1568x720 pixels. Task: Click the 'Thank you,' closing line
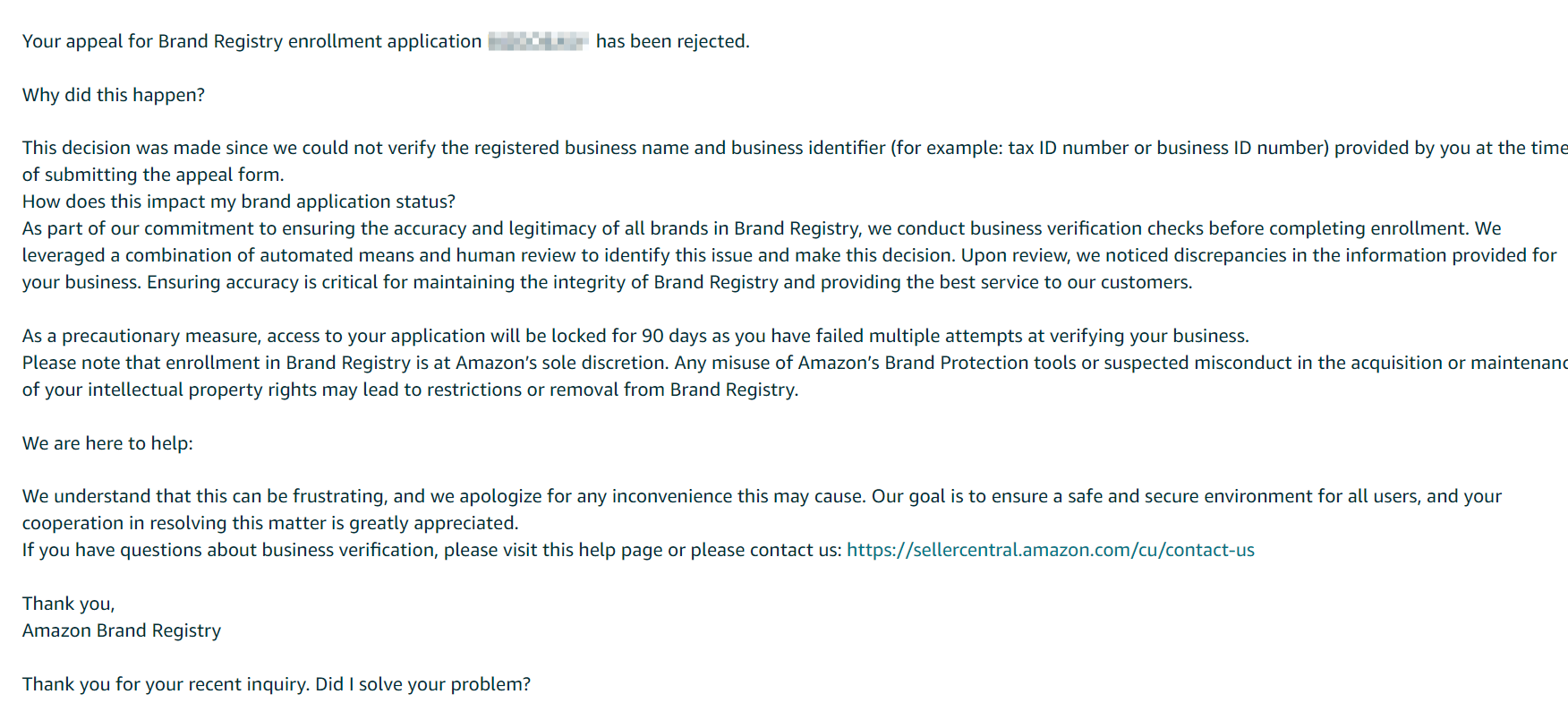69,604
